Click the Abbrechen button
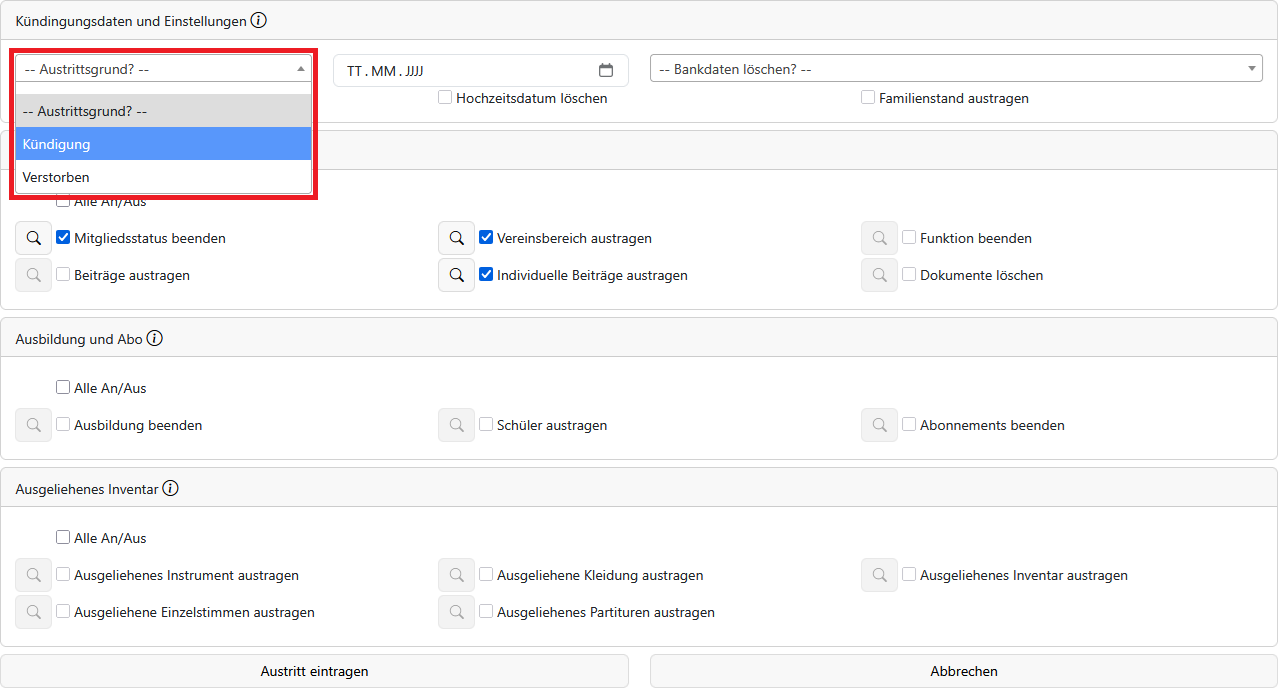 (963, 671)
